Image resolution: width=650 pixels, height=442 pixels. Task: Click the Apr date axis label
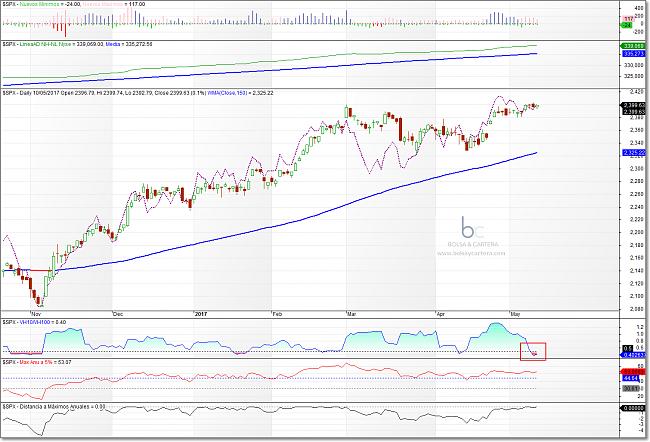pyautogui.click(x=440, y=314)
